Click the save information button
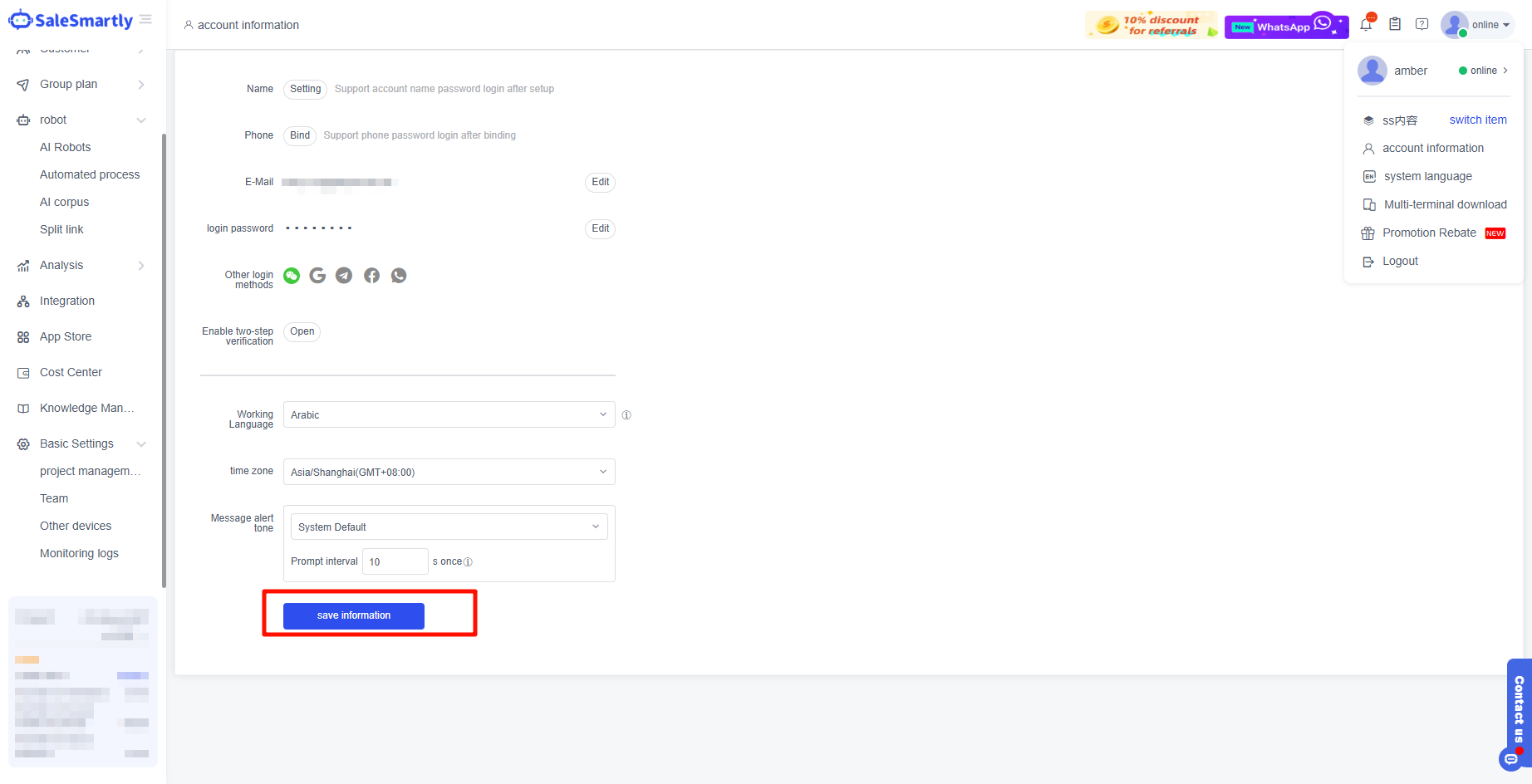Viewport: 1532px width, 784px height. [x=354, y=616]
